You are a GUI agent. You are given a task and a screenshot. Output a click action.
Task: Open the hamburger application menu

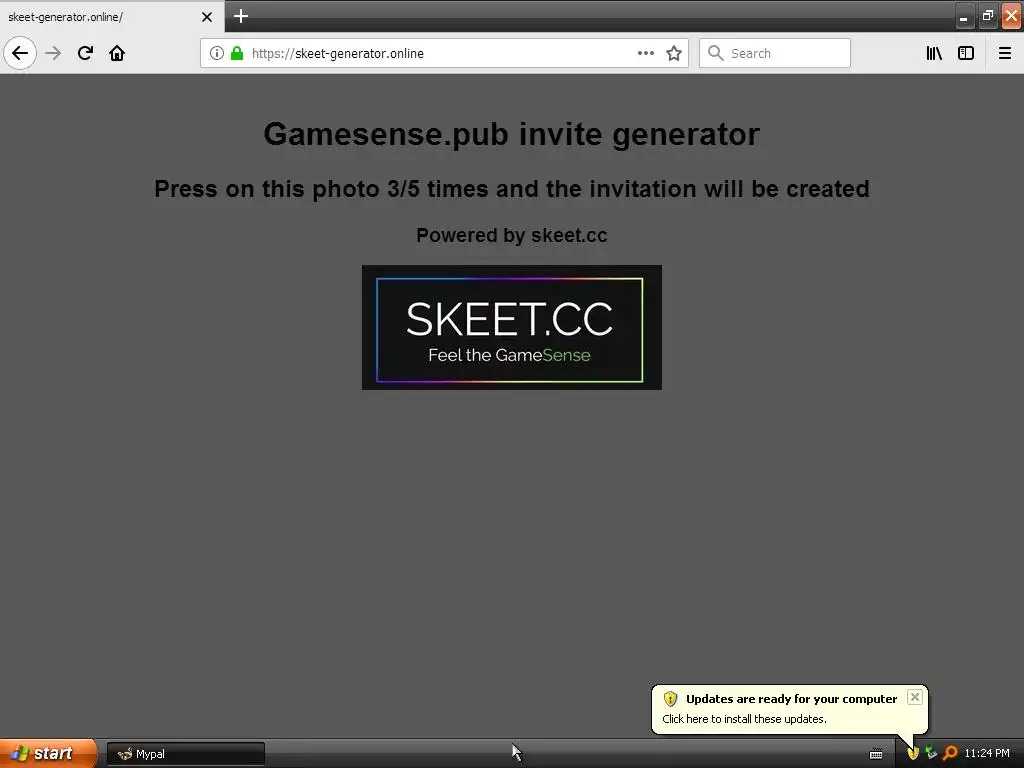[1004, 53]
